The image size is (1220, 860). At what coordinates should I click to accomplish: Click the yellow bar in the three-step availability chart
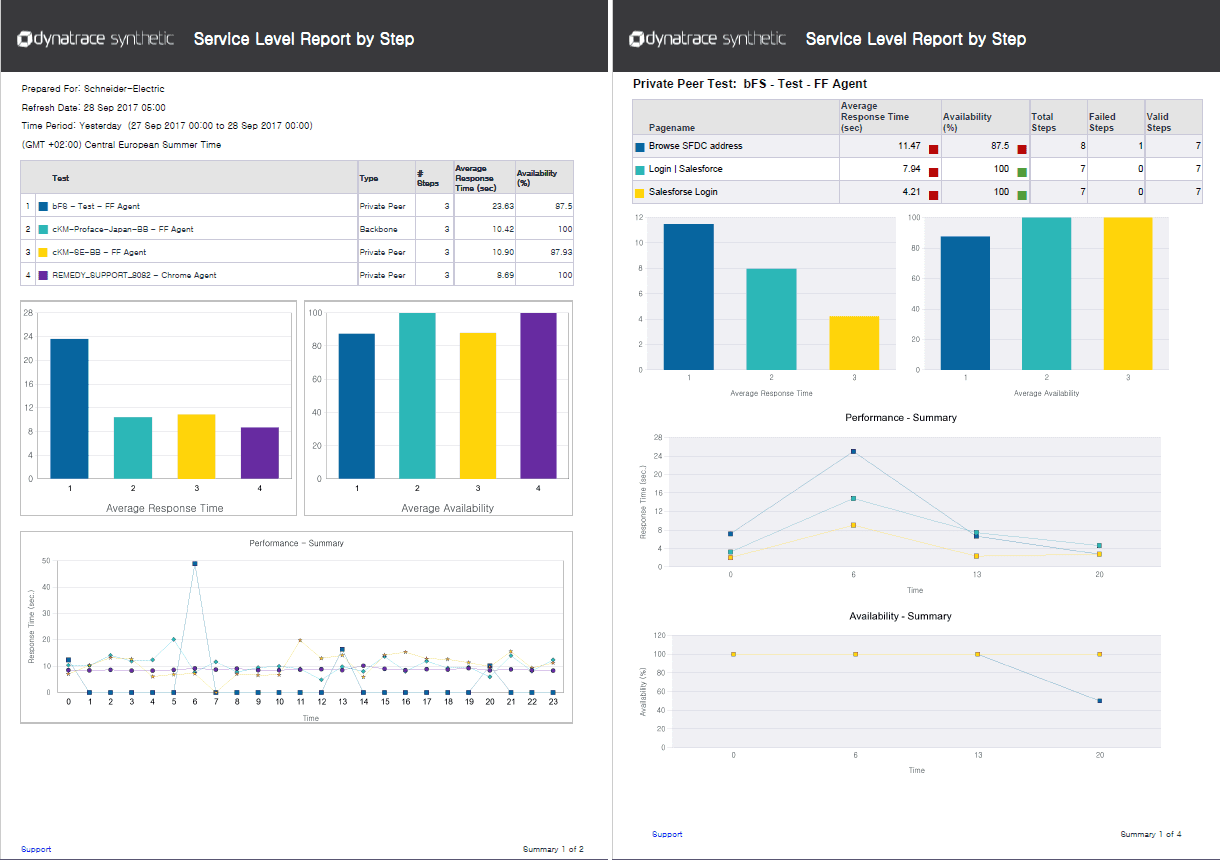[1127, 293]
